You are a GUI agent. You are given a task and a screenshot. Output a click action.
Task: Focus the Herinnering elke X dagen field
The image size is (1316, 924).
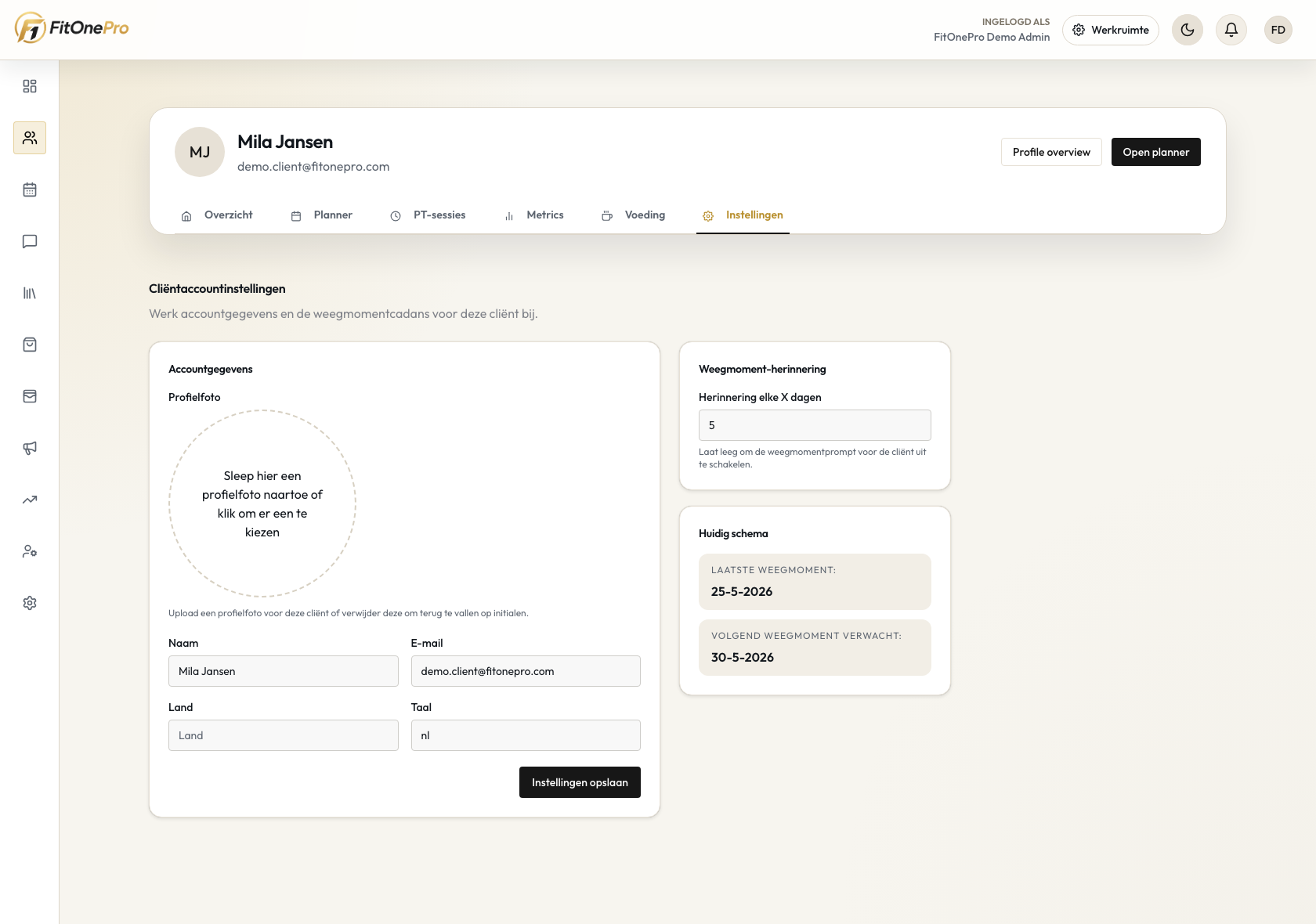[x=815, y=425]
